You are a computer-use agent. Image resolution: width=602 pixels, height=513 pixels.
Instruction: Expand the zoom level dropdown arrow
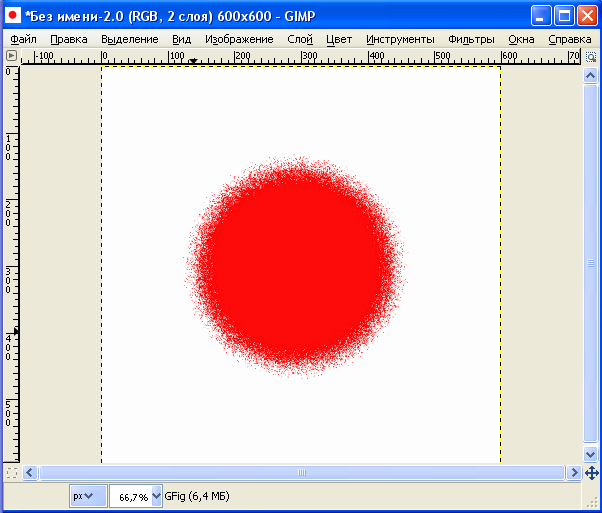click(156, 495)
